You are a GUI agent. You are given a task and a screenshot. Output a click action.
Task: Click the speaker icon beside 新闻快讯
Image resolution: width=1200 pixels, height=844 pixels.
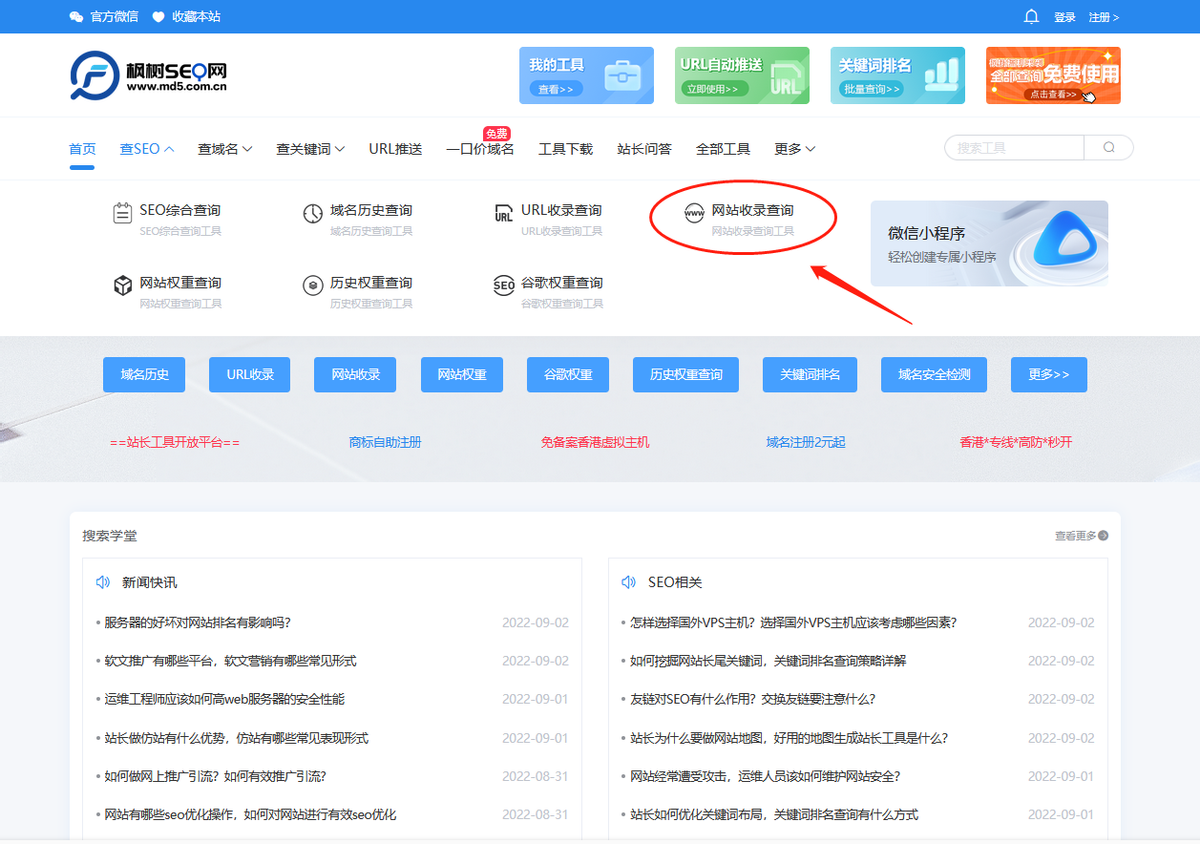point(102,582)
